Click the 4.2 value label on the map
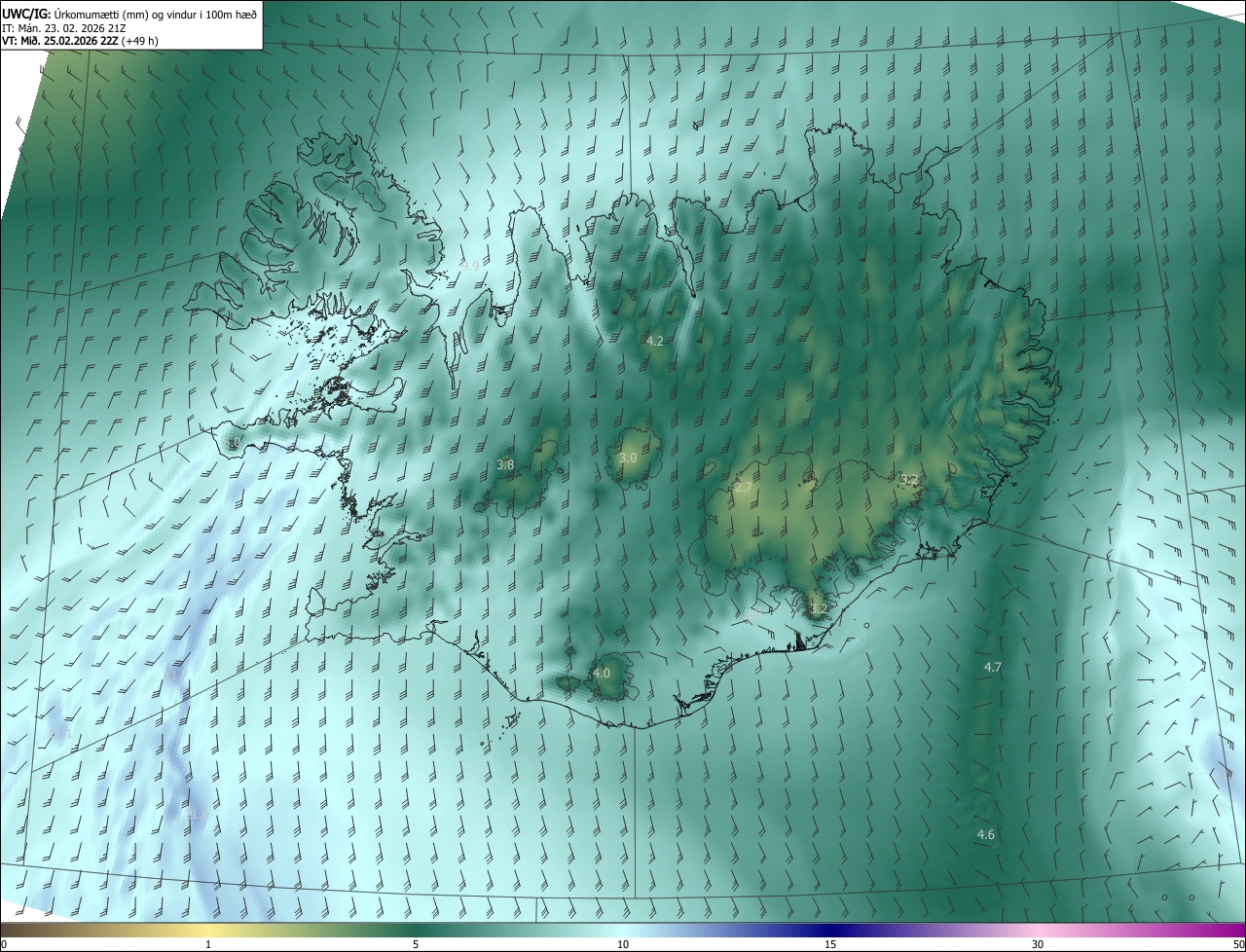Viewport: 1246px width, 952px height. (x=655, y=341)
